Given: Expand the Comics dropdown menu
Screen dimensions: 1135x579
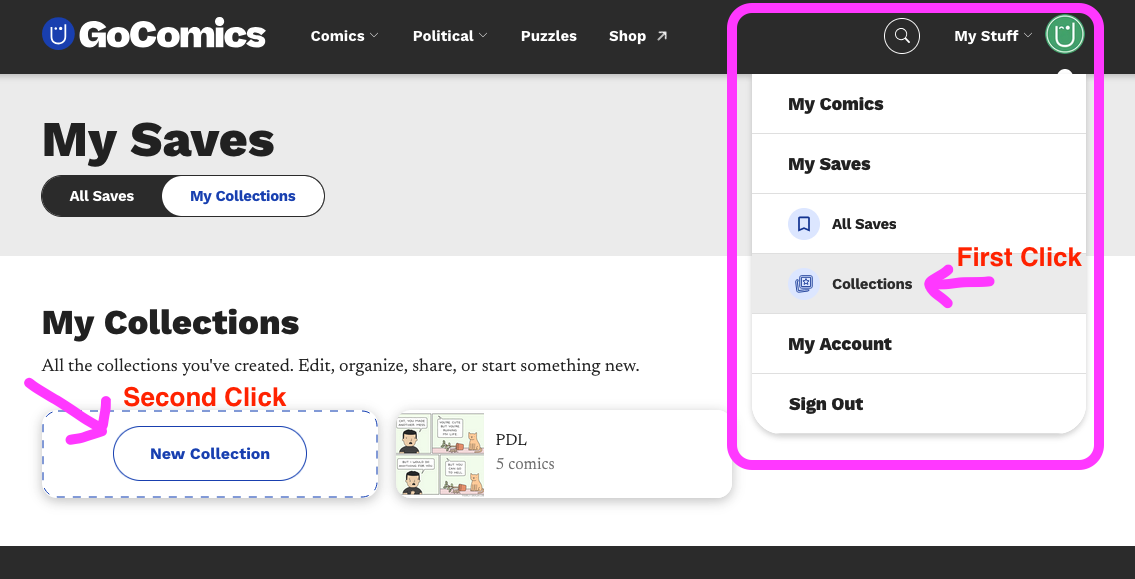Looking at the screenshot, I should point(345,35).
